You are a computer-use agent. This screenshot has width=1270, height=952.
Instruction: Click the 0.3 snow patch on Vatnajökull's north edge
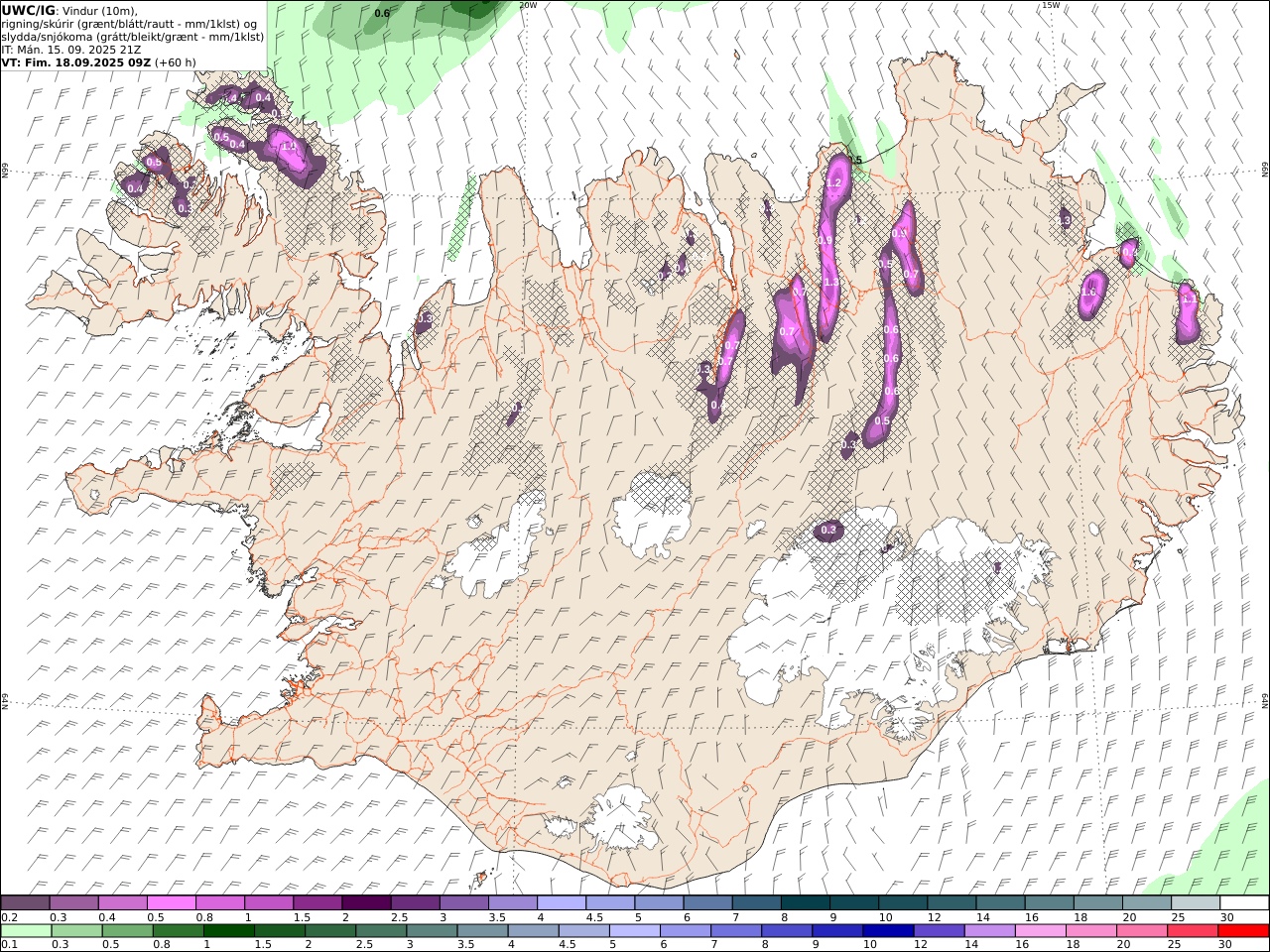coord(828,531)
